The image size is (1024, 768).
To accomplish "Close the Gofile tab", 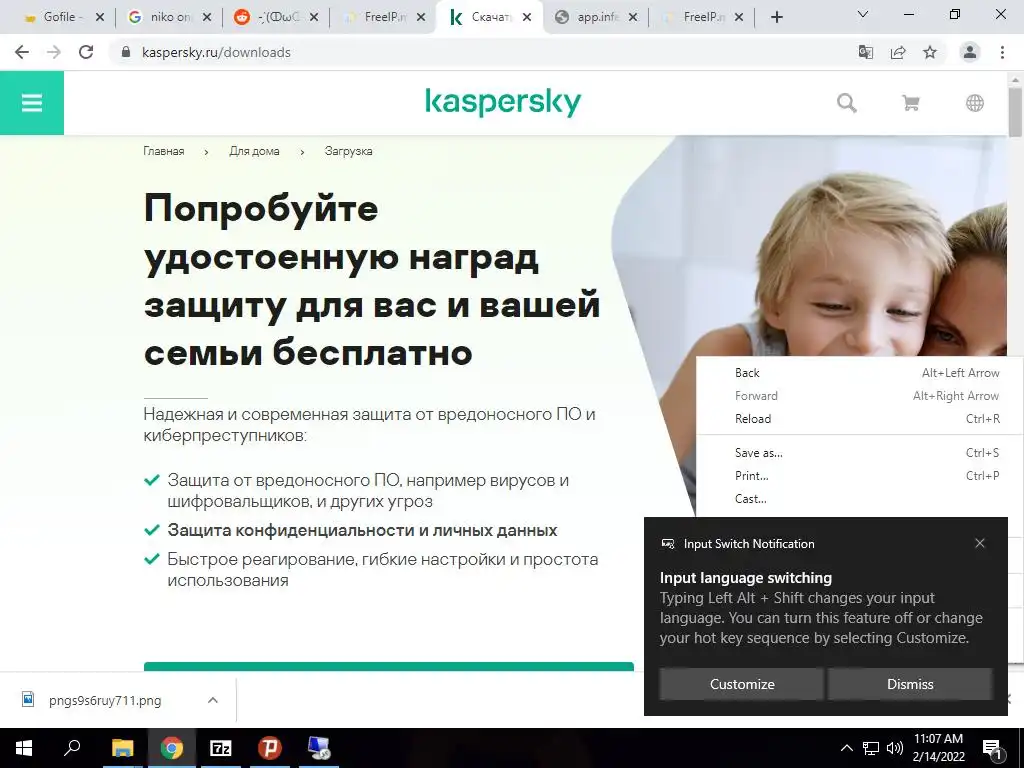I will pyautogui.click(x=100, y=17).
